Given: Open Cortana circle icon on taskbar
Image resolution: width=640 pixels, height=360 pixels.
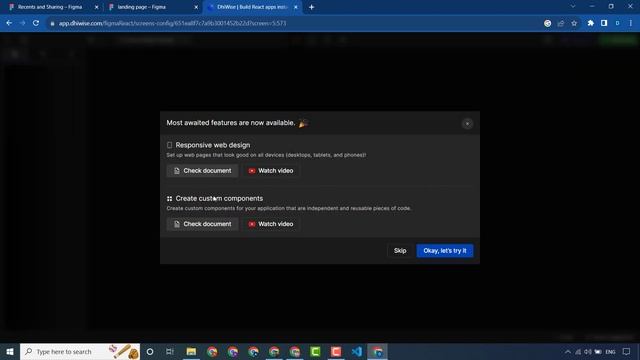Looking at the screenshot, I should pyautogui.click(x=150, y=351).
